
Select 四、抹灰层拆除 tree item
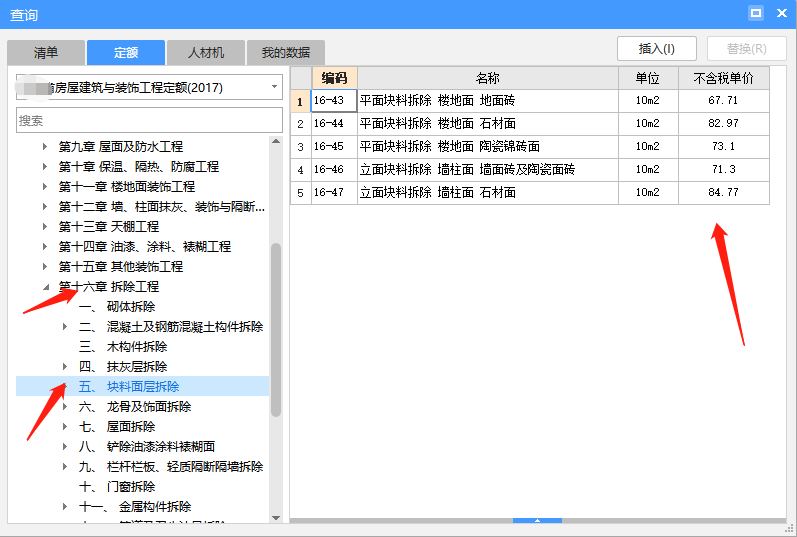[123, 367]
